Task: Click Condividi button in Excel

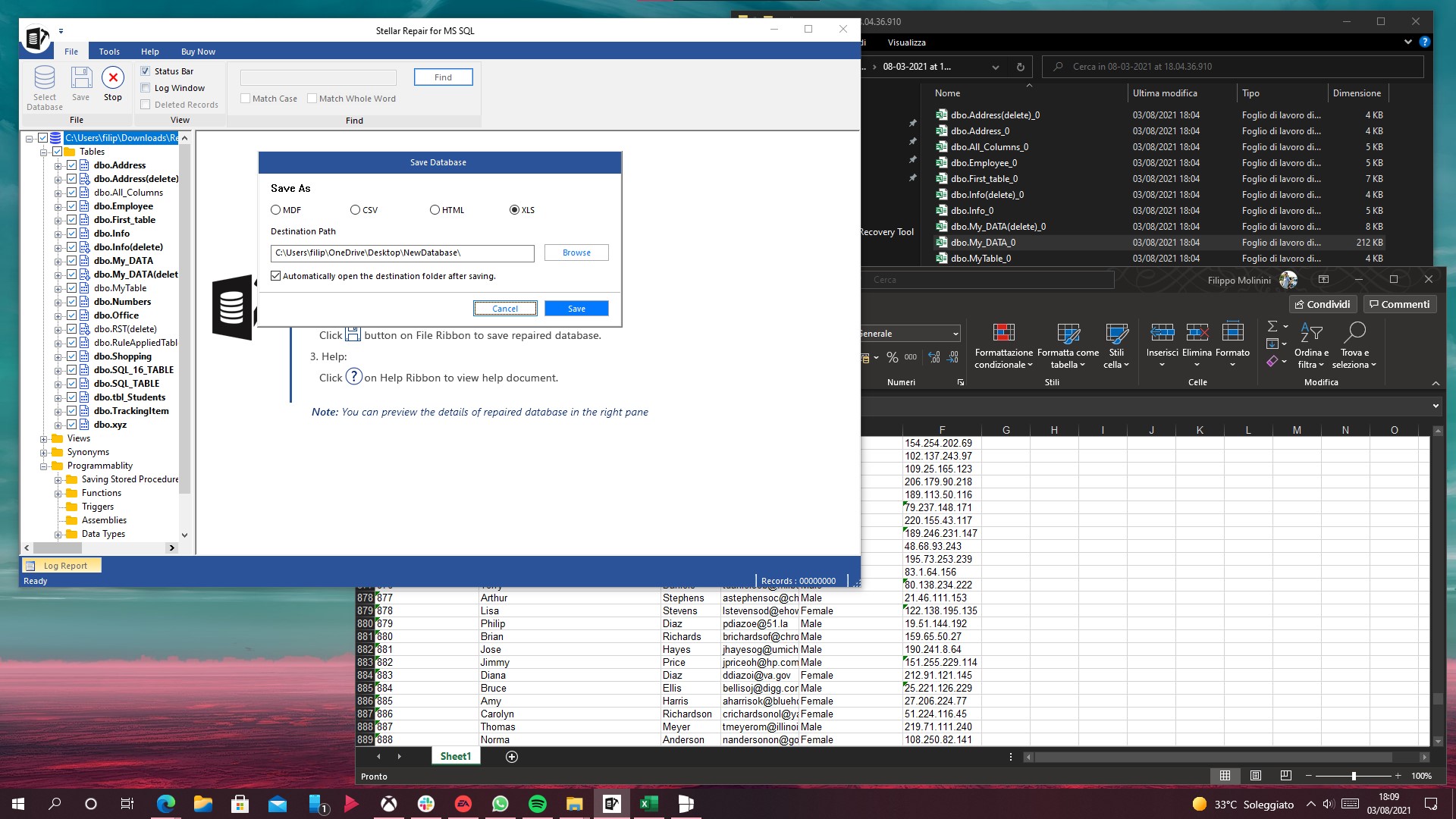Action: coord(1323,304)
